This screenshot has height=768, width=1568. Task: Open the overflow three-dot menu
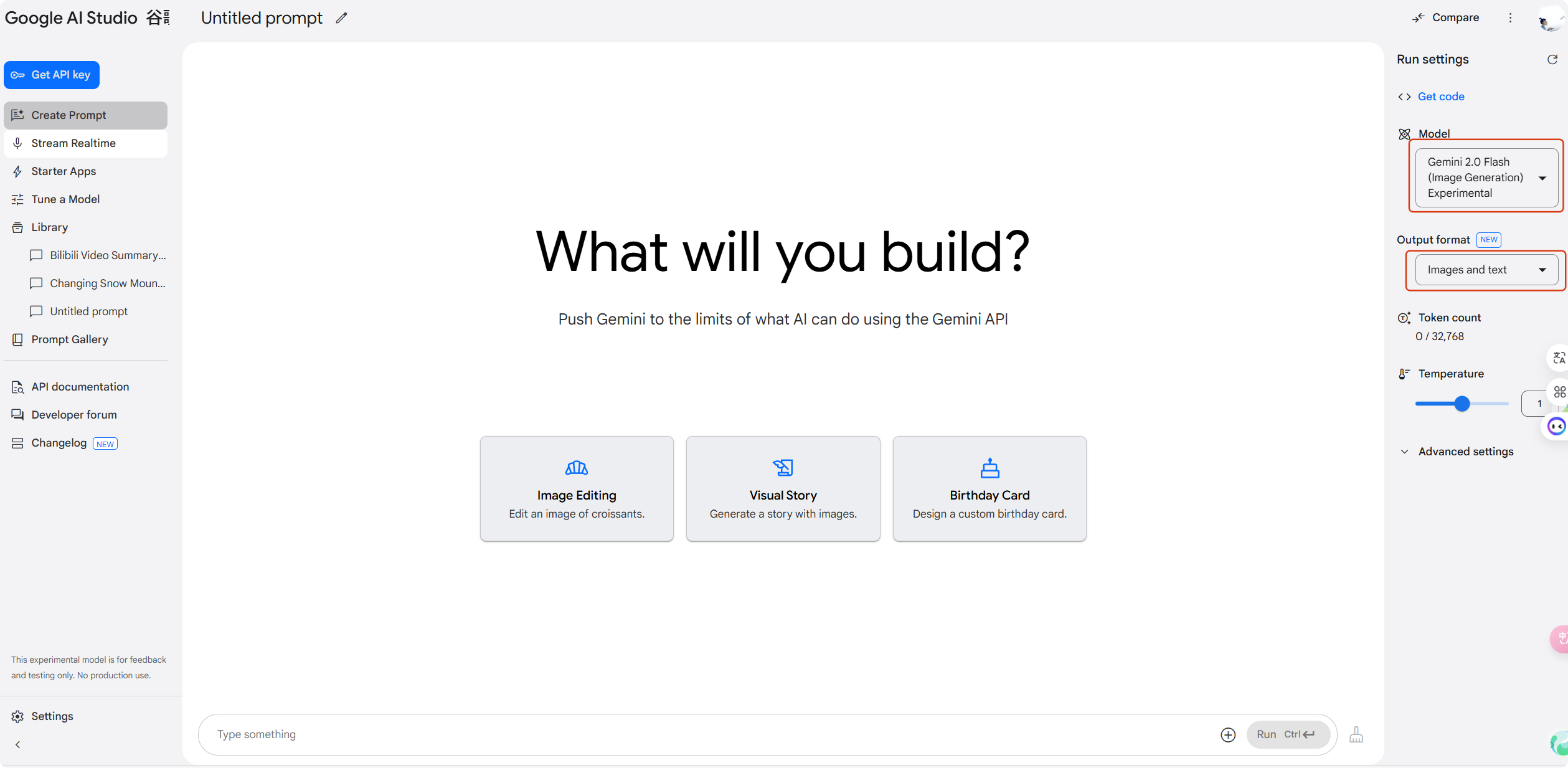(1511, 17)
